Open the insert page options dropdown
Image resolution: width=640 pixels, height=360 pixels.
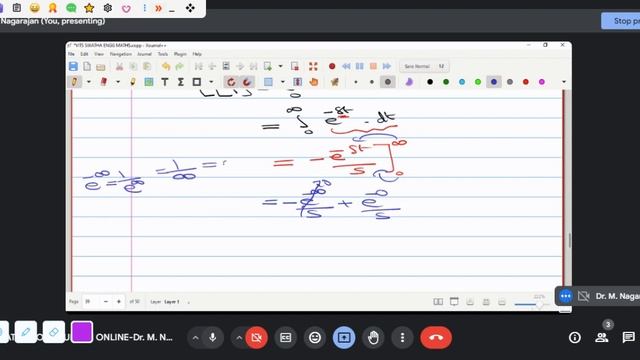[280, 67]
